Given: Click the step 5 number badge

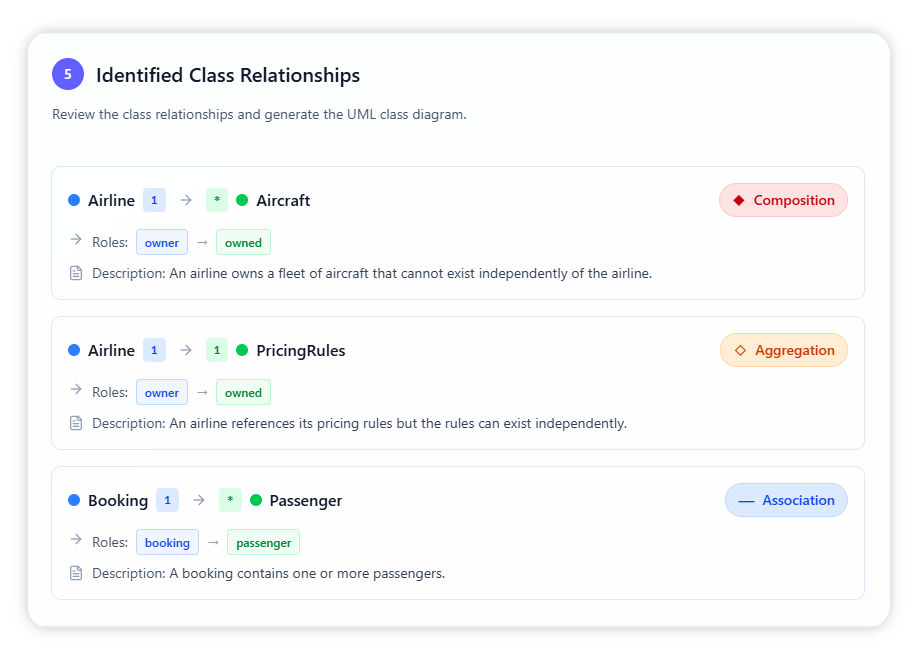Looking at the screenshot, I should pos(68,74).
